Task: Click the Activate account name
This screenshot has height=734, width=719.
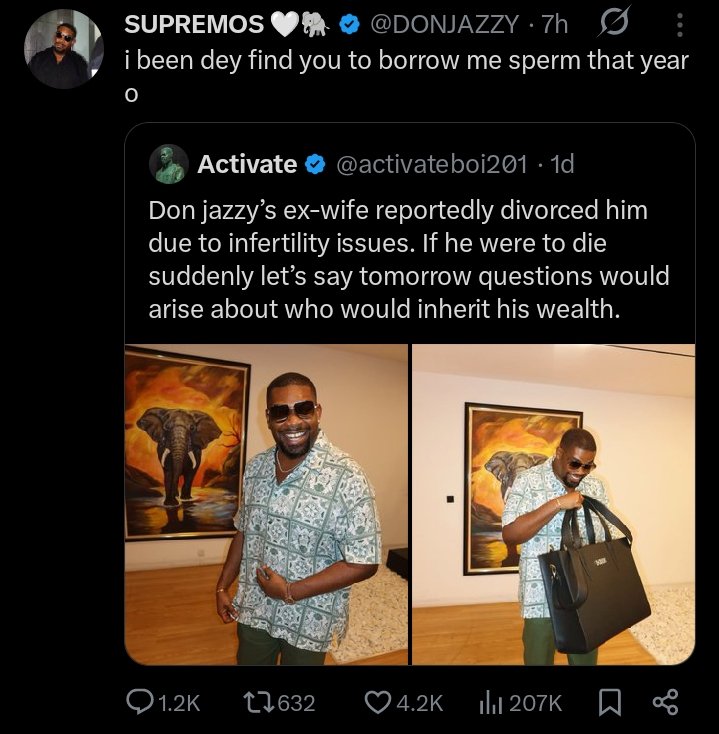Action: pyautogui.click(x=247, y=164)
